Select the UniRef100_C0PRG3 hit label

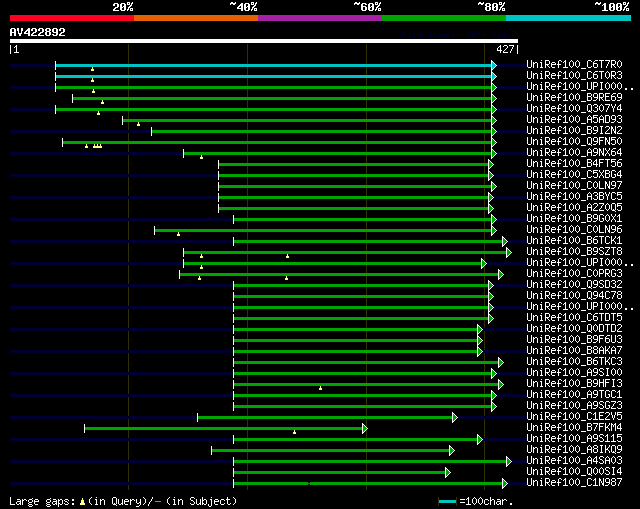pos(574,274)
